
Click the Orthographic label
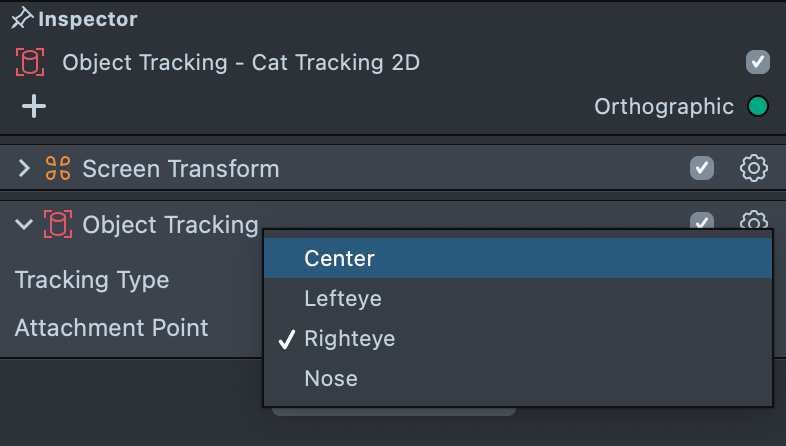coord(663,106)
